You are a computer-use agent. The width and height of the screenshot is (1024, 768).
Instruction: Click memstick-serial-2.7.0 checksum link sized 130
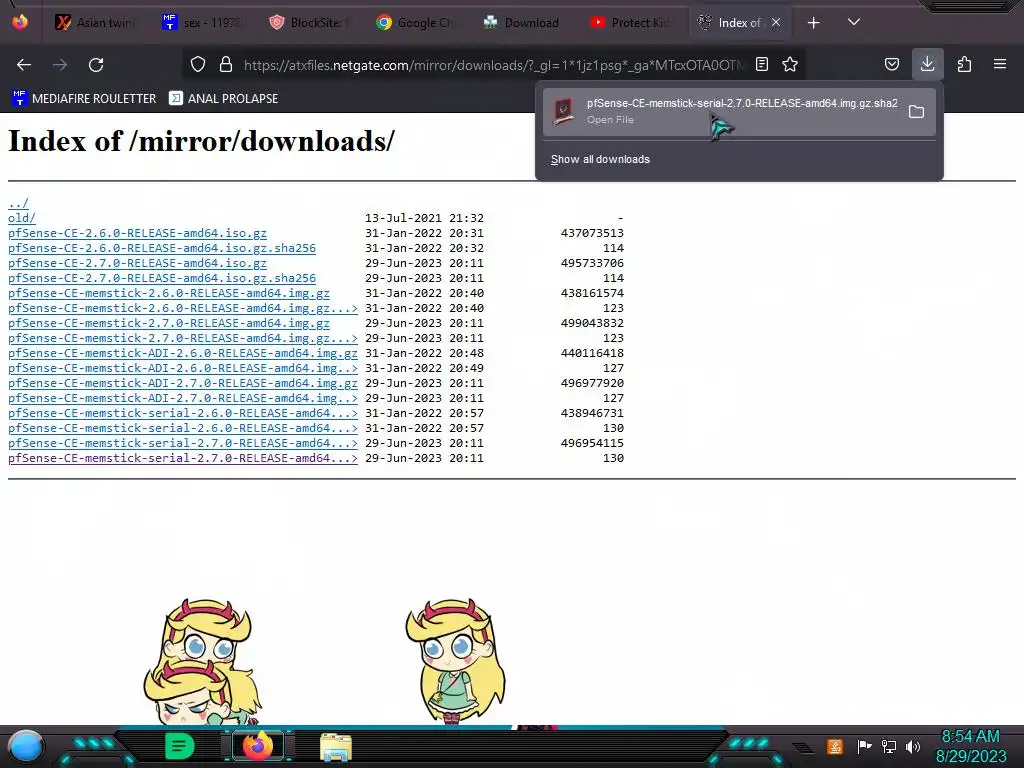pyautogui.click(x=183, y=458)
